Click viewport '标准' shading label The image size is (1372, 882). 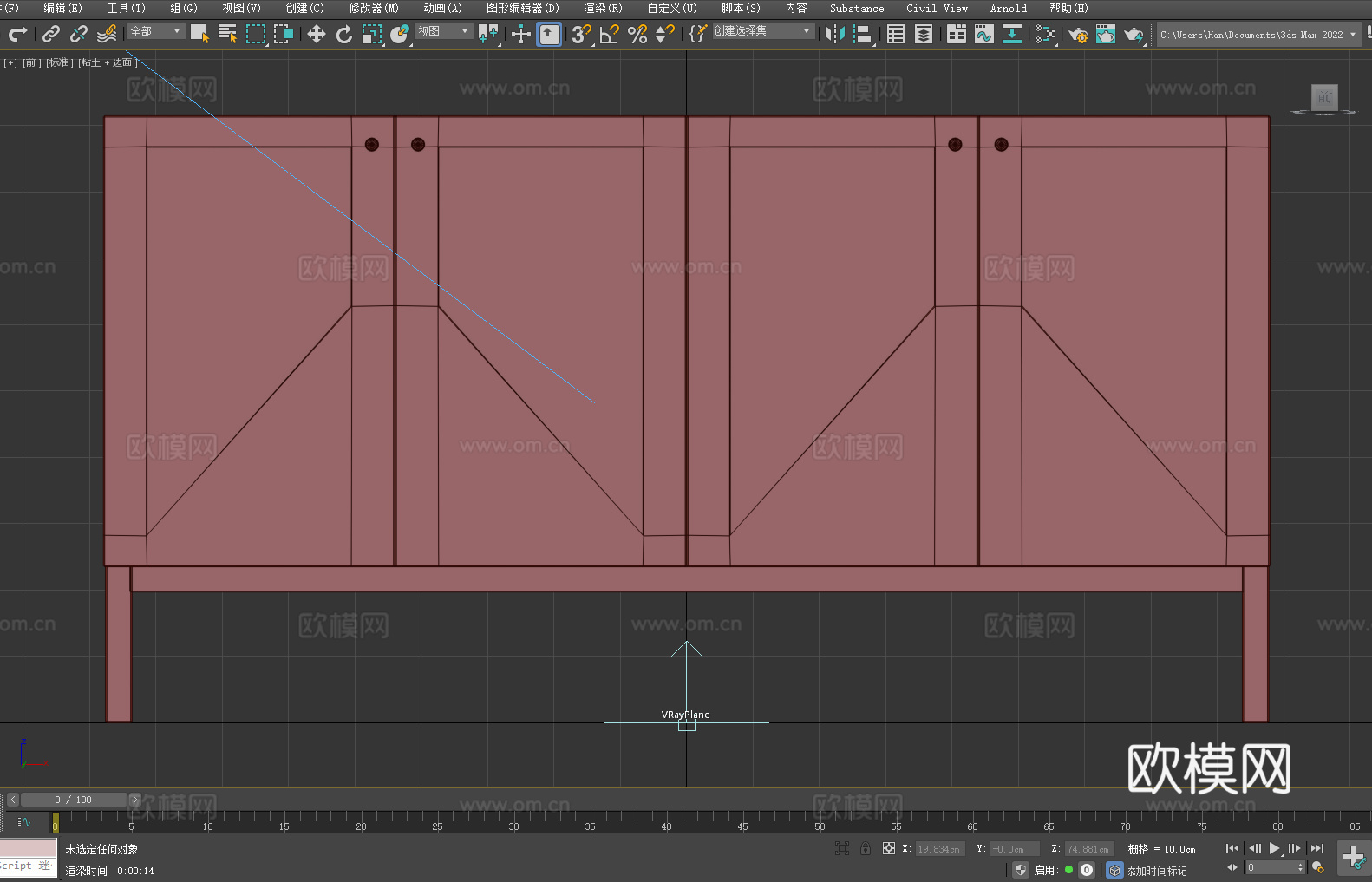(59, 62)
